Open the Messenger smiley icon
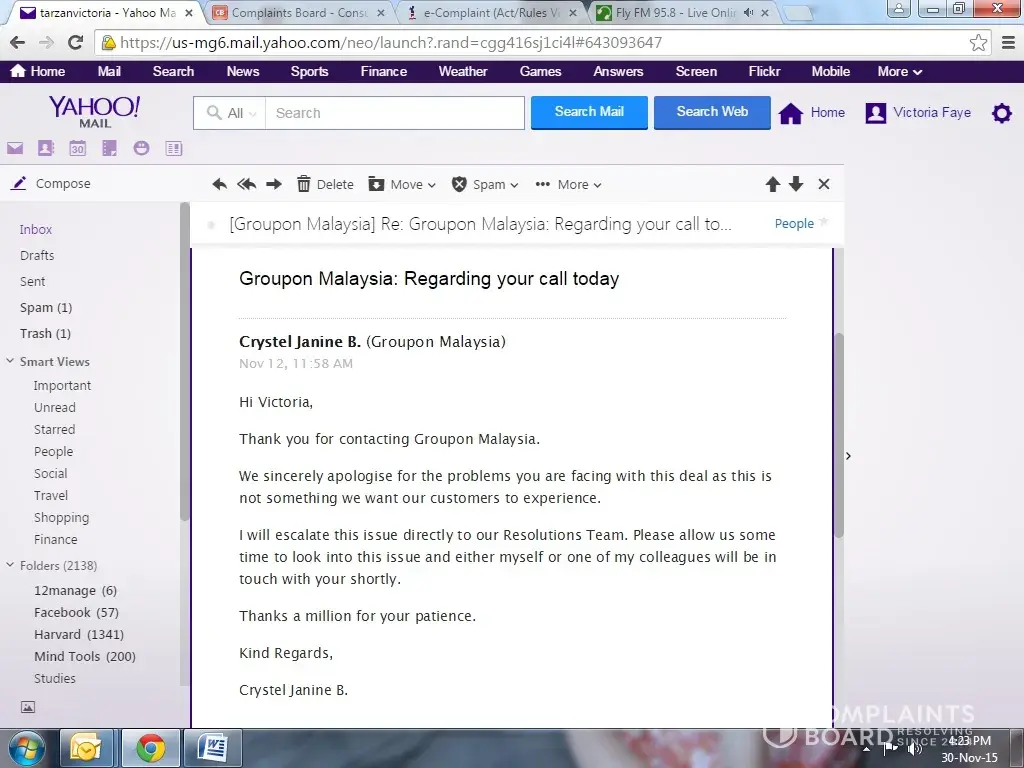1024x768 pixels. 141,148
